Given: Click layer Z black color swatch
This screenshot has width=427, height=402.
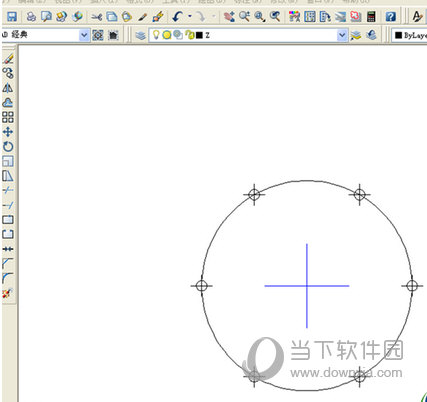Looking at the screenshot, I should 199,35.
